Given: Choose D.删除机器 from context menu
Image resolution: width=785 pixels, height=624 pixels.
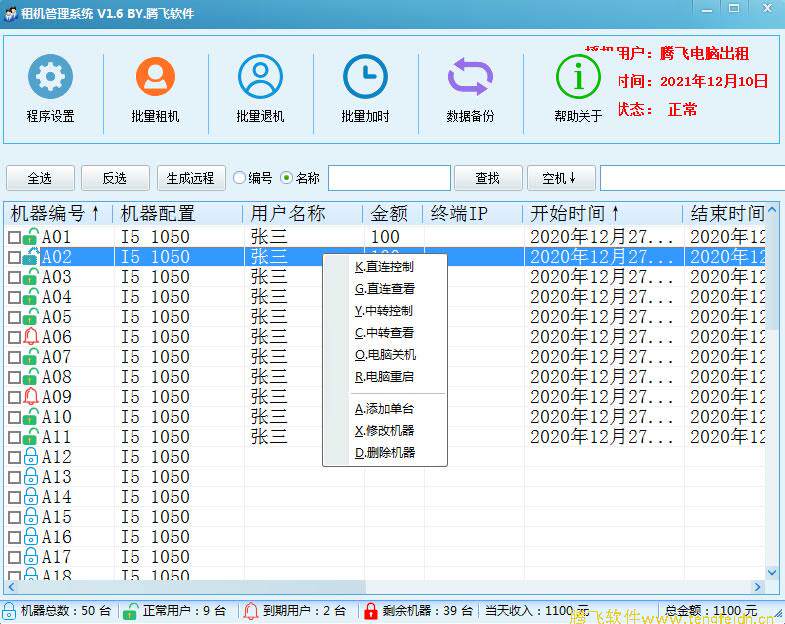Looking at the screenshot, I should click(x=384, y=453).
